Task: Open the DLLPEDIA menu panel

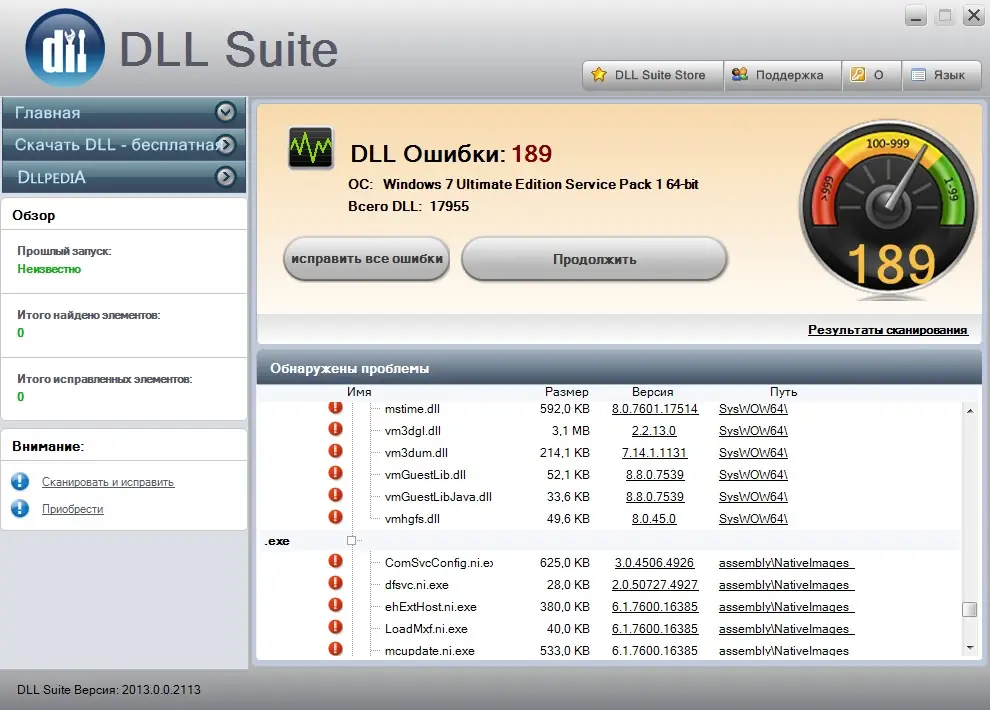Action: click(124, 177)
